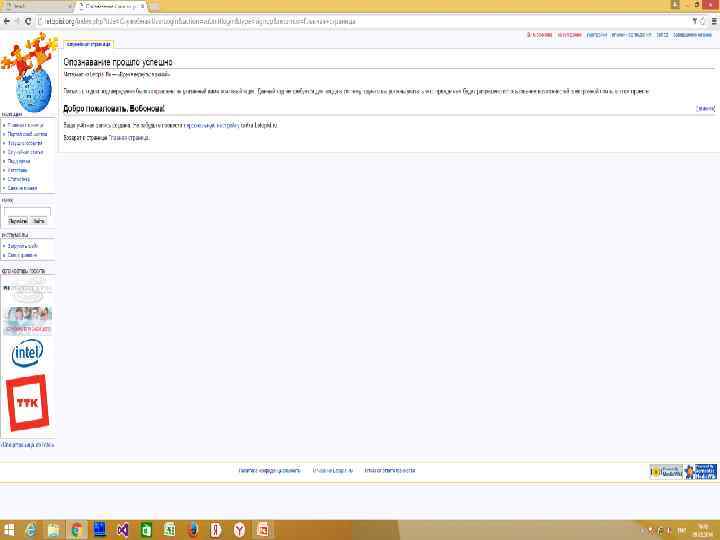
Task: Open the Windows Start button
Action: tap(9, 530)
